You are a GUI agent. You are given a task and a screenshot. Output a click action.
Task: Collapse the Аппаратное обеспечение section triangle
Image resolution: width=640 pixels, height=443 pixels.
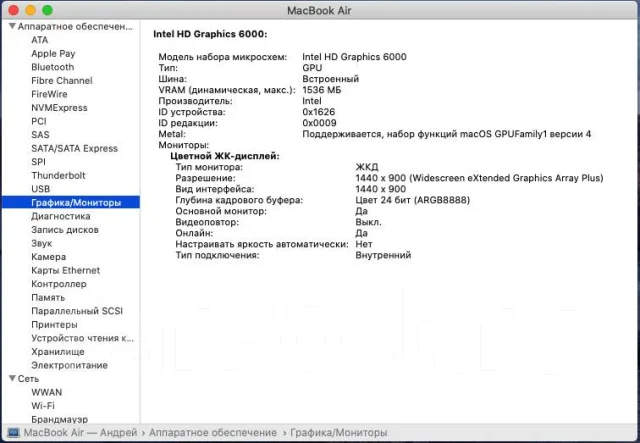tap(12, 26)
